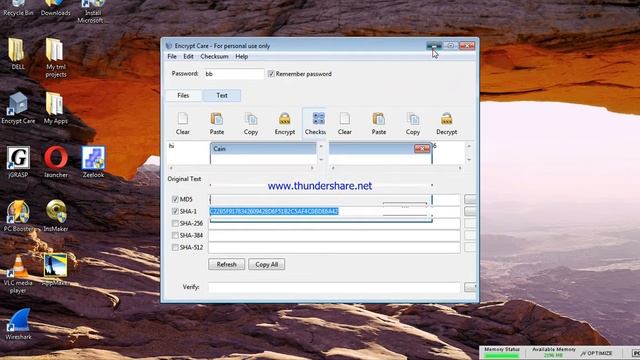This screenshot has width=640, height=360.
Task: Click the Copy All button
Action: click(267, 264)
